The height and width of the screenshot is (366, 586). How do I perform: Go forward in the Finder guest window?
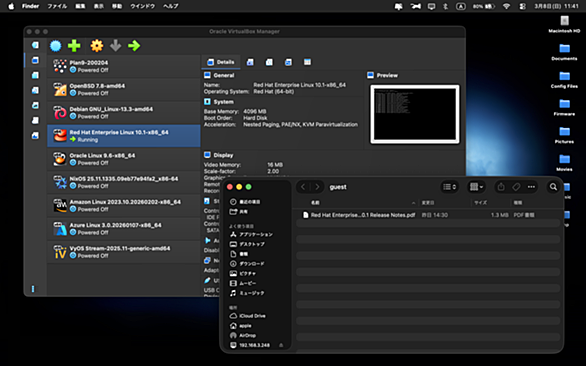(317, 187)
